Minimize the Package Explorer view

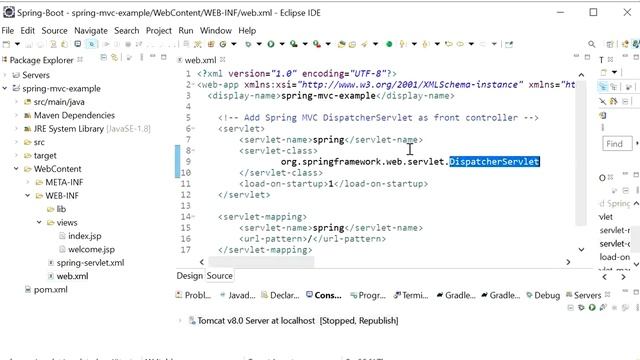coord(153,57)
